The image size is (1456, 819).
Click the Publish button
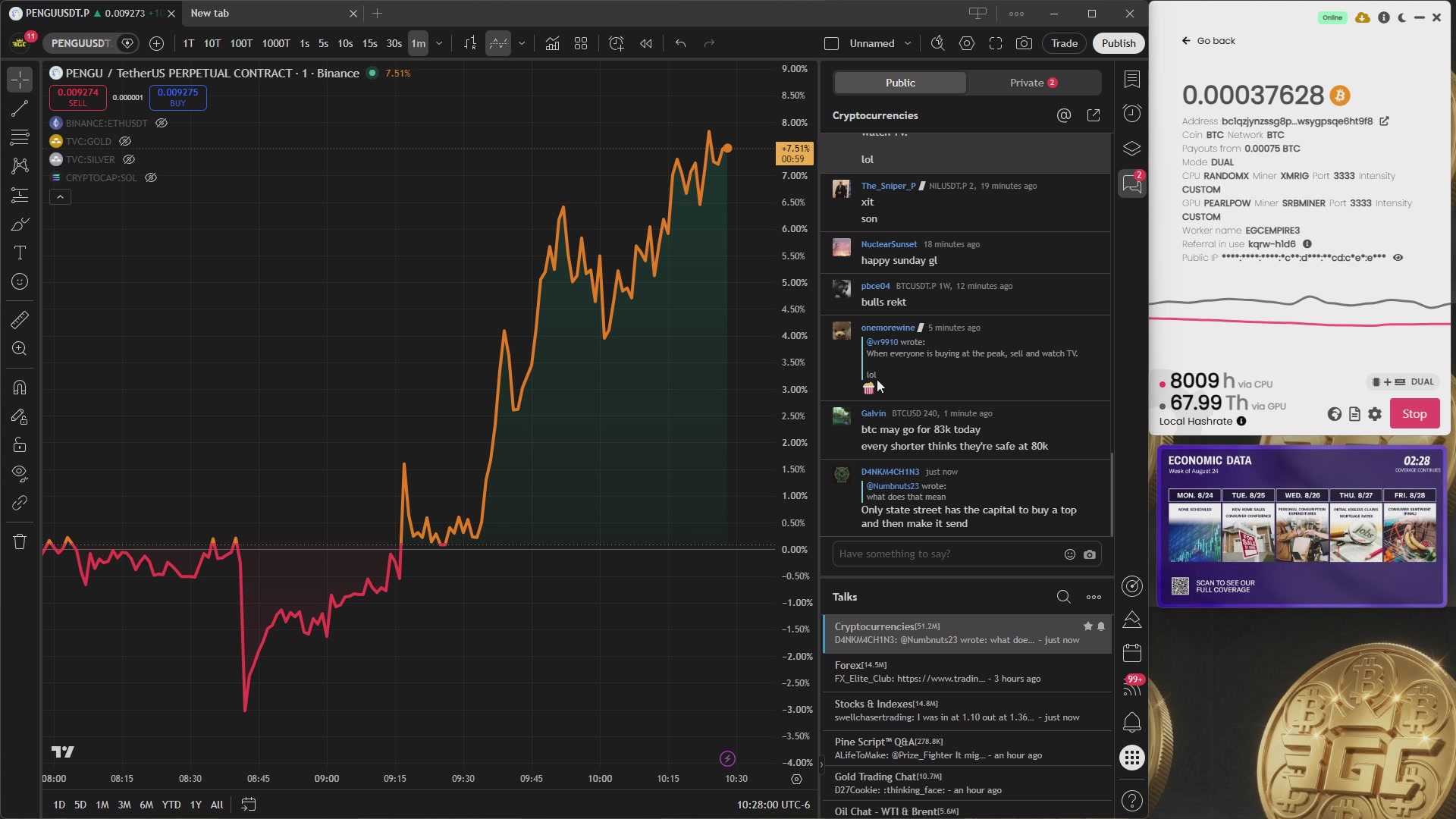pos(1119,43)
